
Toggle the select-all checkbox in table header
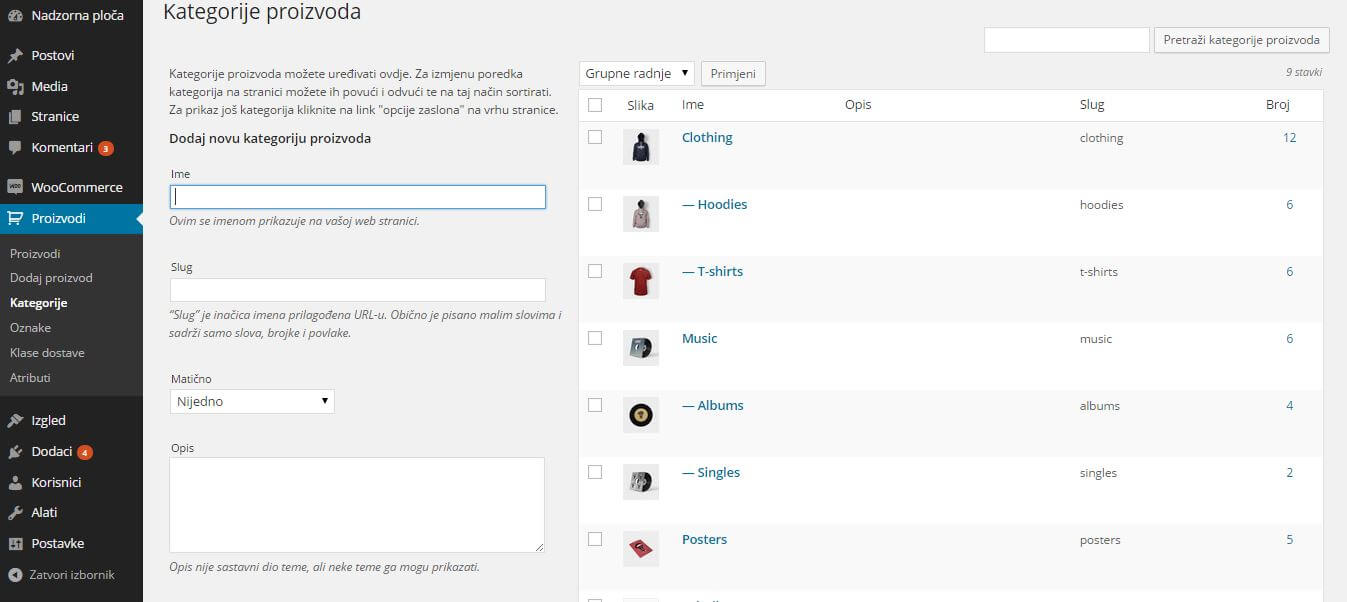click(x=595, y=105)
